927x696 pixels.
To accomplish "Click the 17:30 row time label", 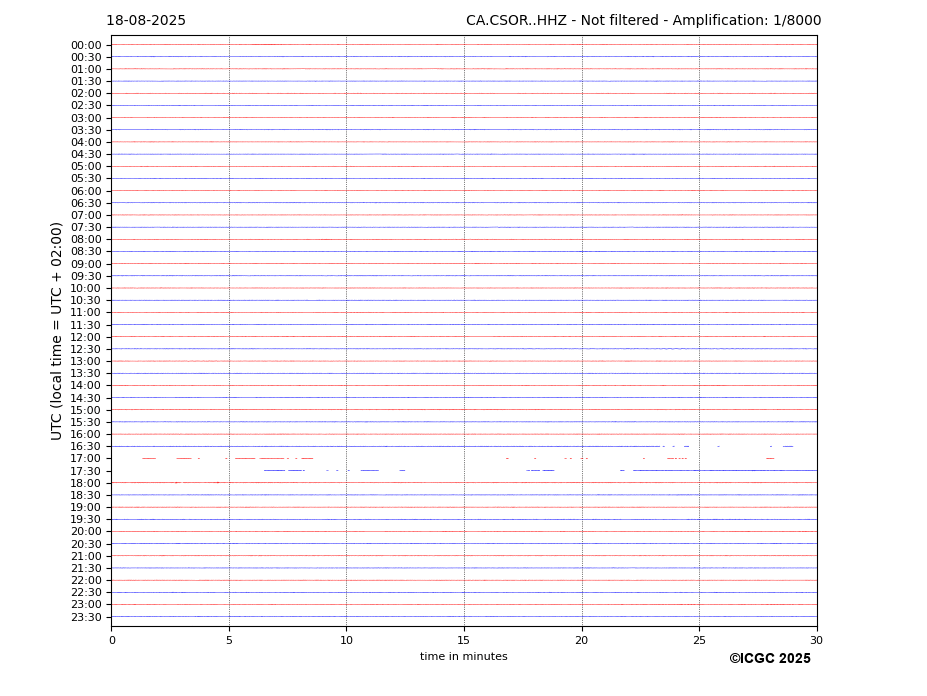I will [x=86, y=471].
